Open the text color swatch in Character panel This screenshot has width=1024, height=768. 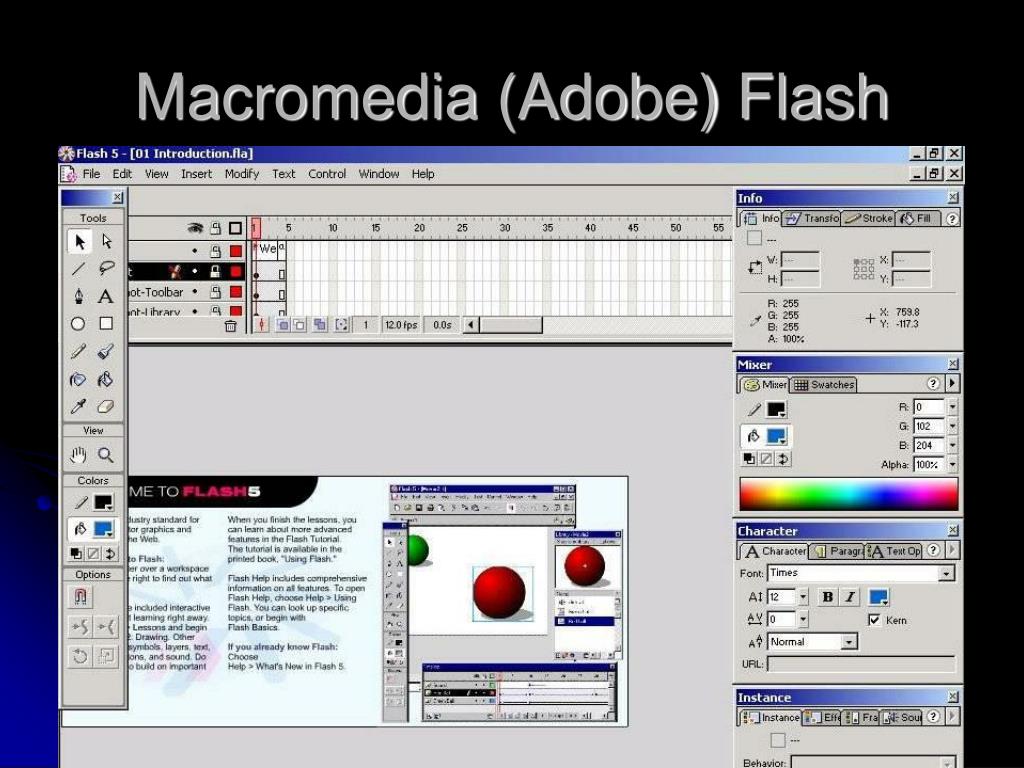coord(878,597)
